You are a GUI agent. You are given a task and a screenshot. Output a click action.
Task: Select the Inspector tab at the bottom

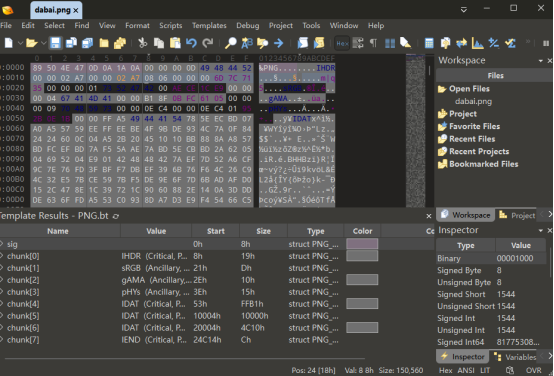[463, 357]
